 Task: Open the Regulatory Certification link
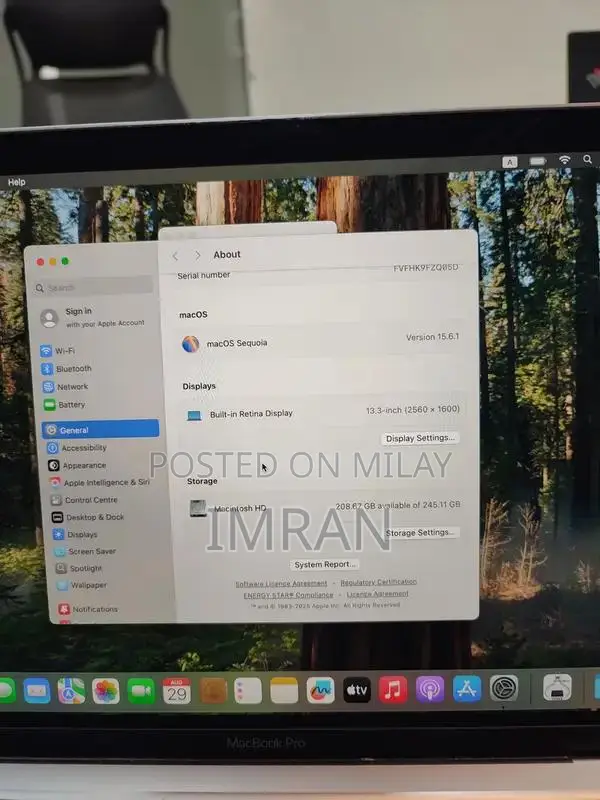[379, 582]
